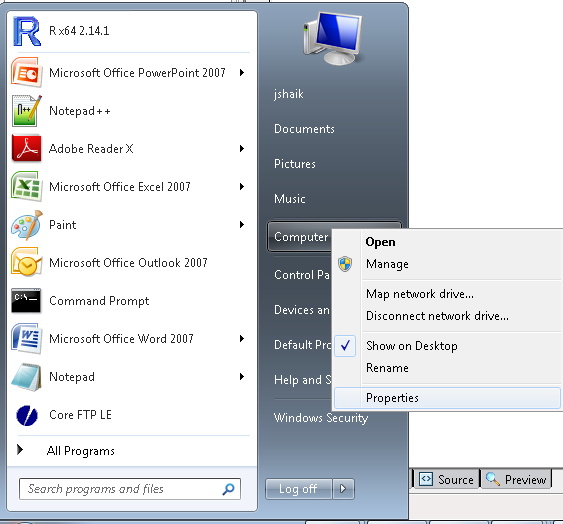563x524 pixels.
Task: Click the computer user picture at top
Action: tap(332, 38)
